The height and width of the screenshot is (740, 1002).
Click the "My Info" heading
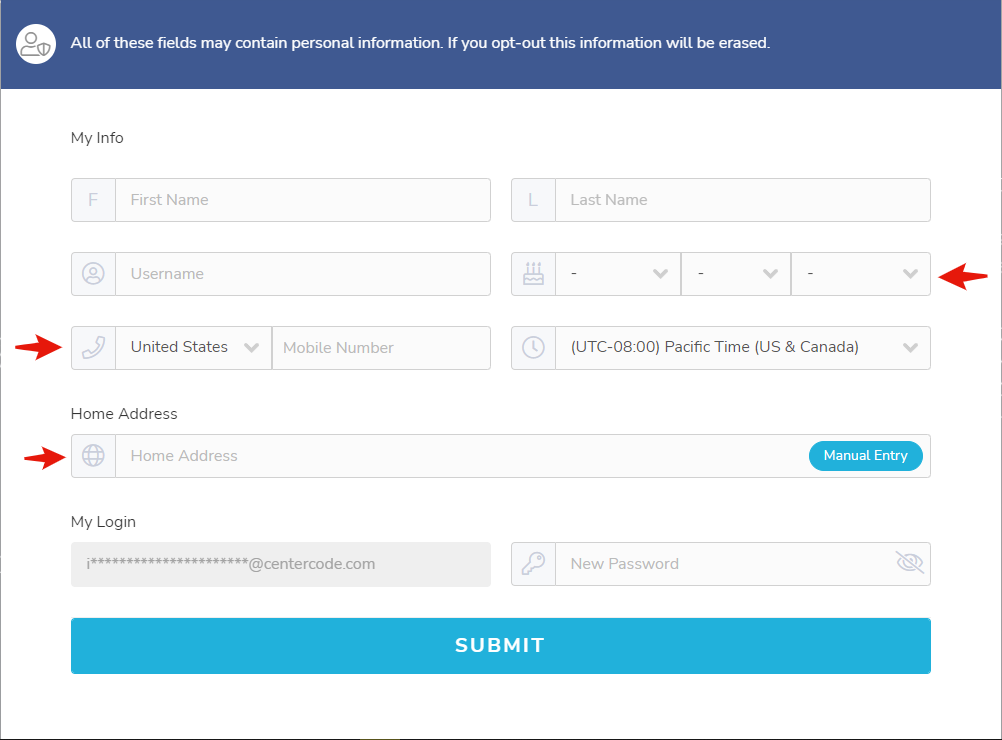click(x=97, y=138)
